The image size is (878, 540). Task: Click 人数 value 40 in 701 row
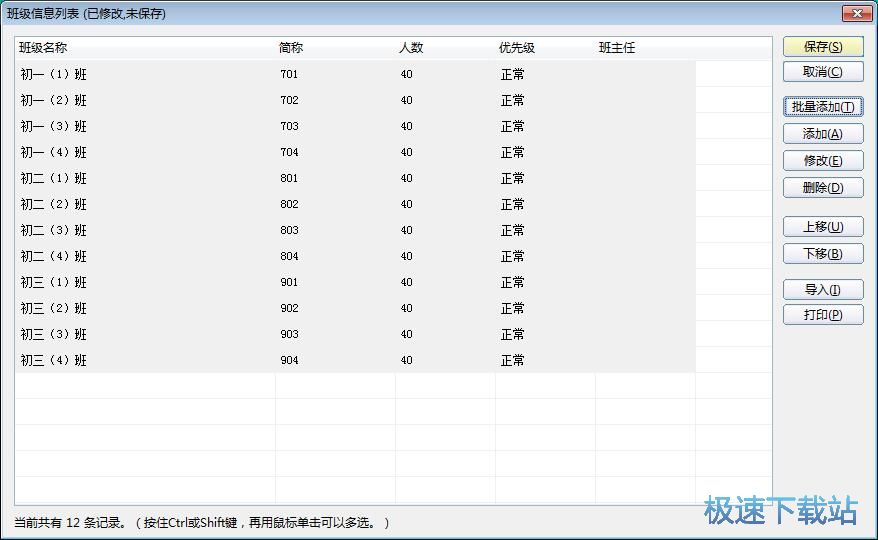(407, 74)
